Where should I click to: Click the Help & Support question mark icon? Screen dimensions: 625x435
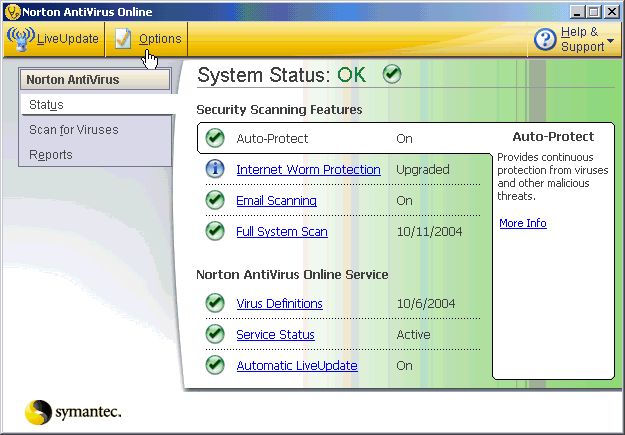tap(545, 39)
